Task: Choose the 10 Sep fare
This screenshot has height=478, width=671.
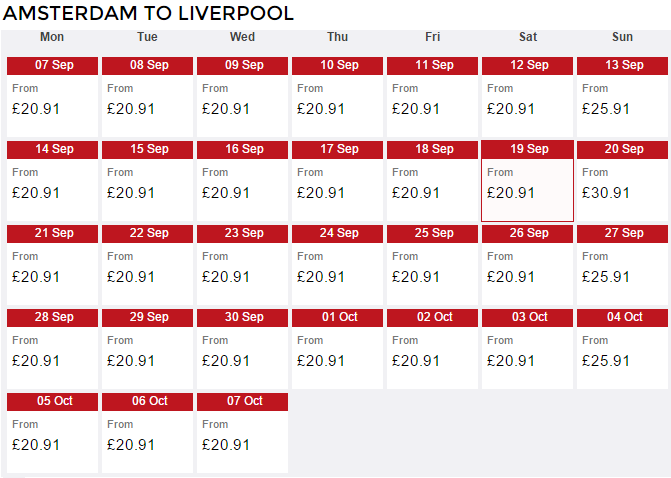Action: click(x=337, y=97)
